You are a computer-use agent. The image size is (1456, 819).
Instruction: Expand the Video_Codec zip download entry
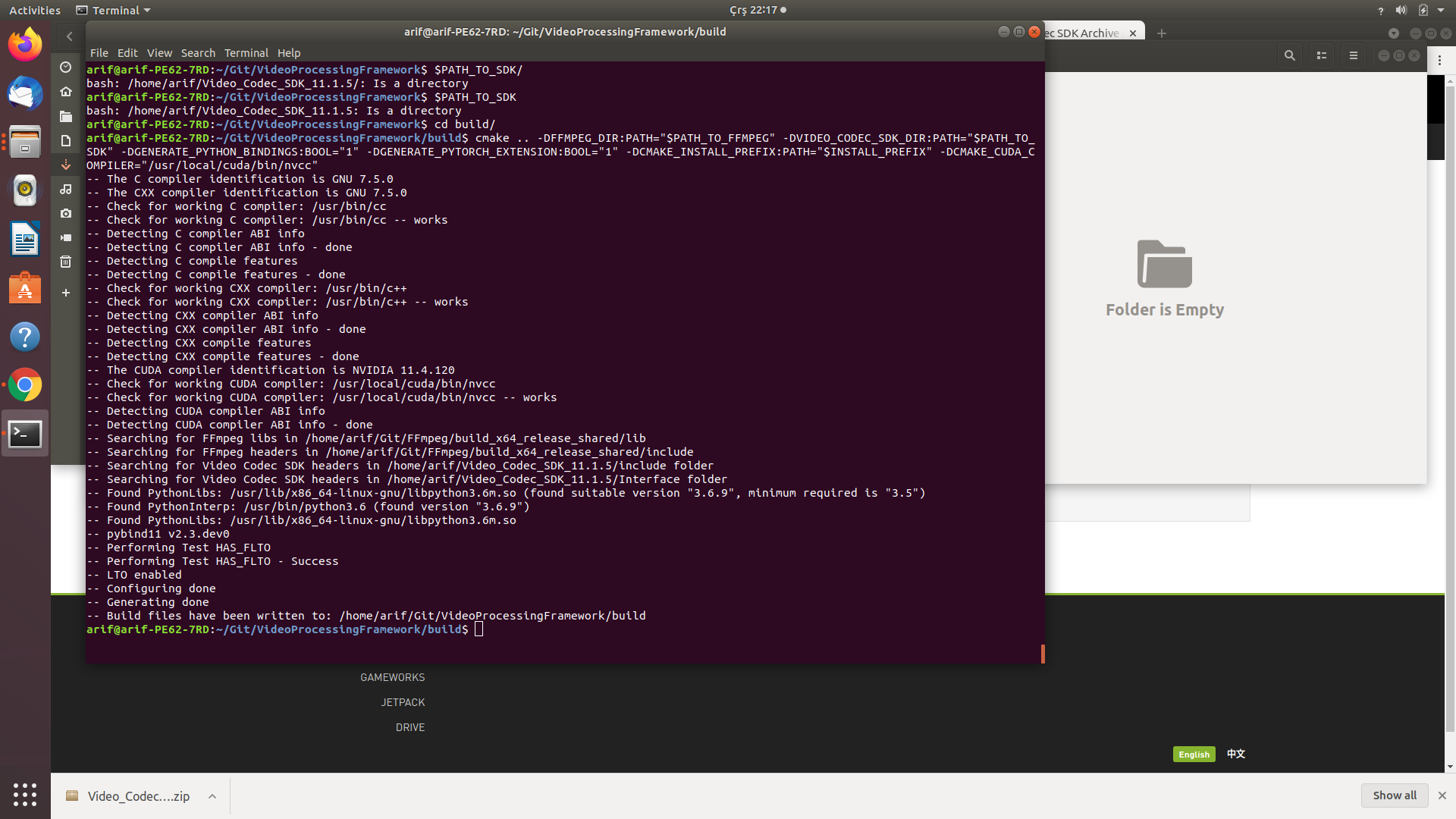pyautogui.click(x=211, y=796)
